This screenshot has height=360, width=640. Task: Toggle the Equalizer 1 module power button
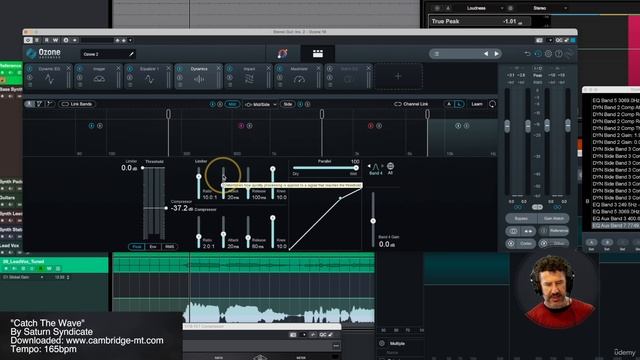pyautogui.click(x=130, y=69)
